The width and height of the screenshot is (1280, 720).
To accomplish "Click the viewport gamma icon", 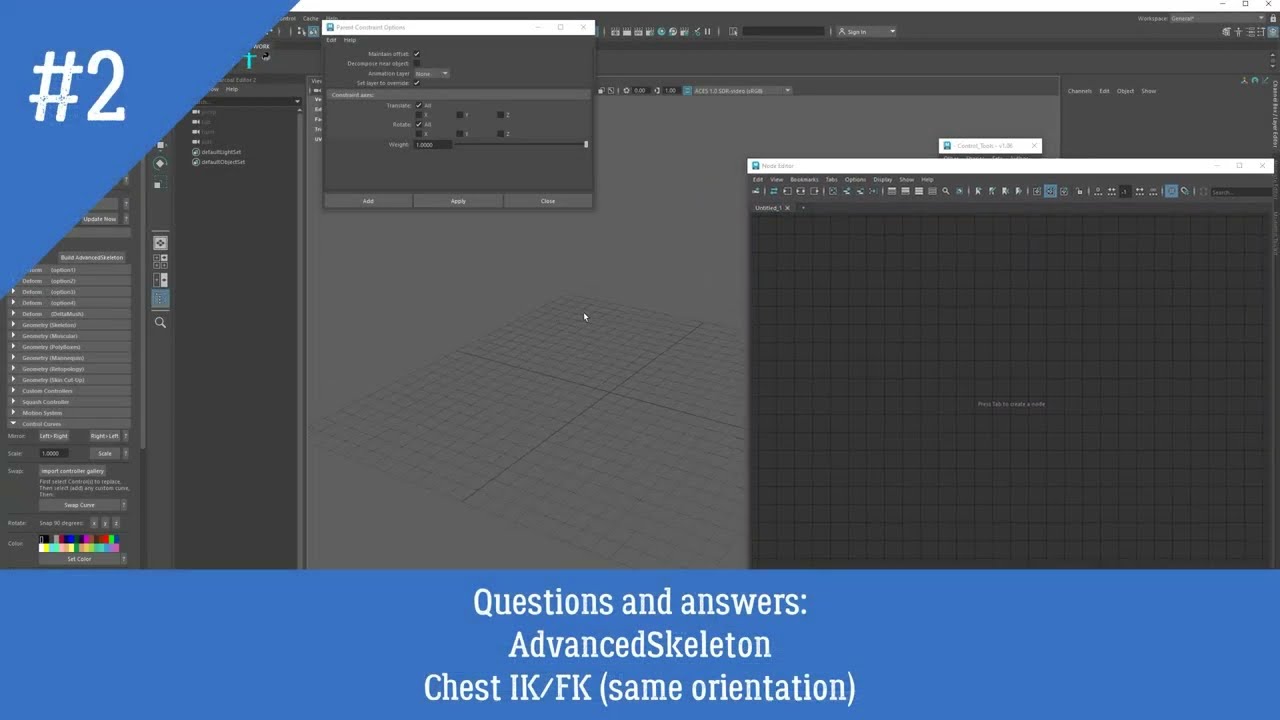I will tap(657, 90).
